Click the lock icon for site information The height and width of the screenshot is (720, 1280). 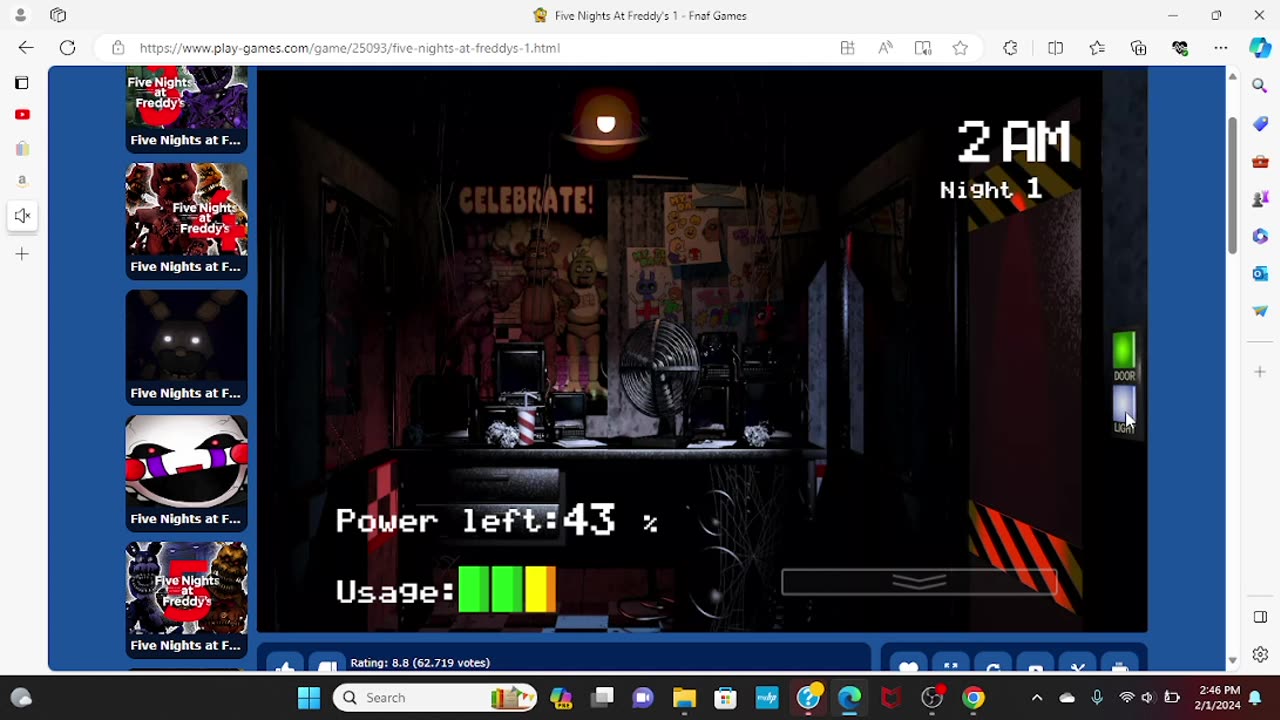[118, 48]
